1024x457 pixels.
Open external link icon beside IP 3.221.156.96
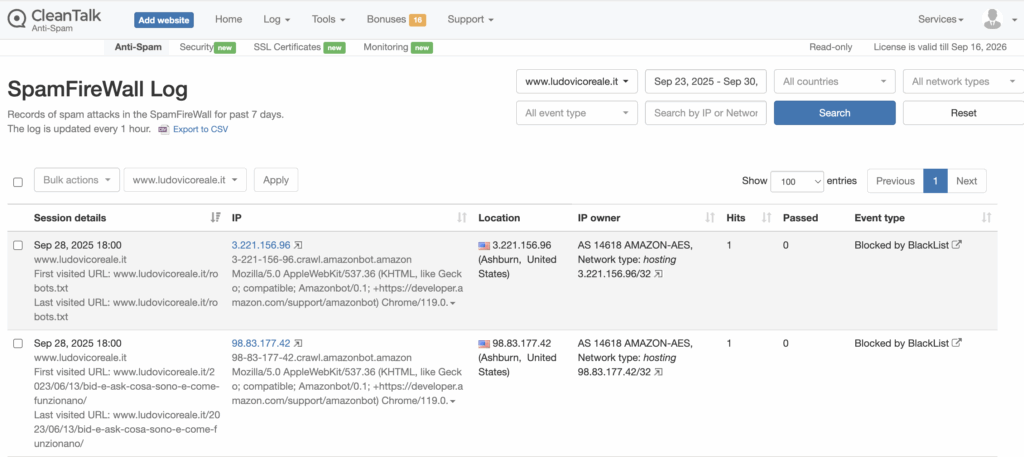click(x=298, y=245)
